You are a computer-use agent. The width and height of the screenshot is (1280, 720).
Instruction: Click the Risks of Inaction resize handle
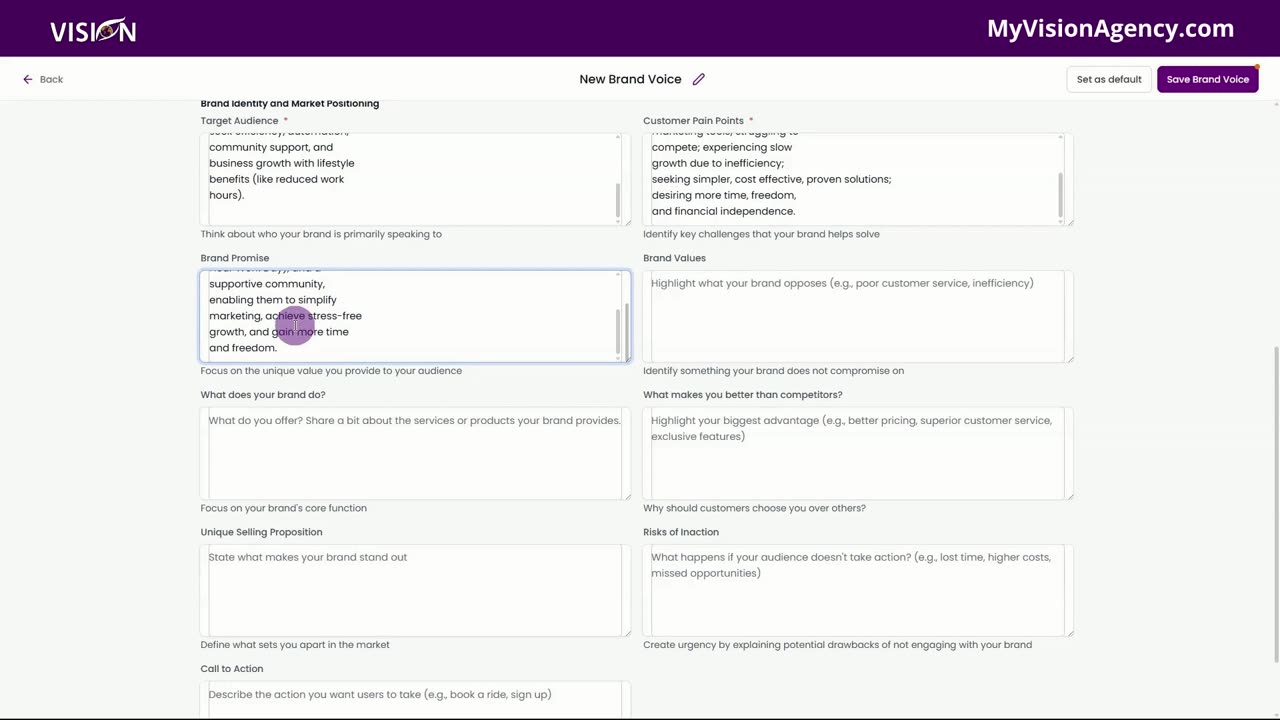coord(1069,632)
